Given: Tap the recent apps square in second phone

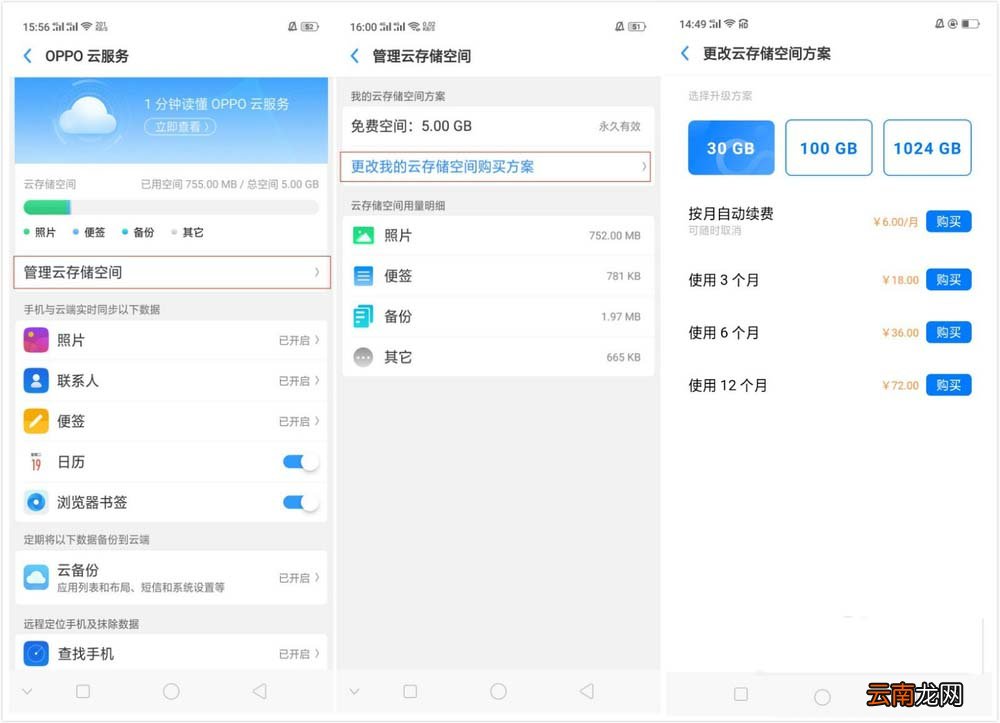Looking at the screenshot, I should (x=410, y=691).
